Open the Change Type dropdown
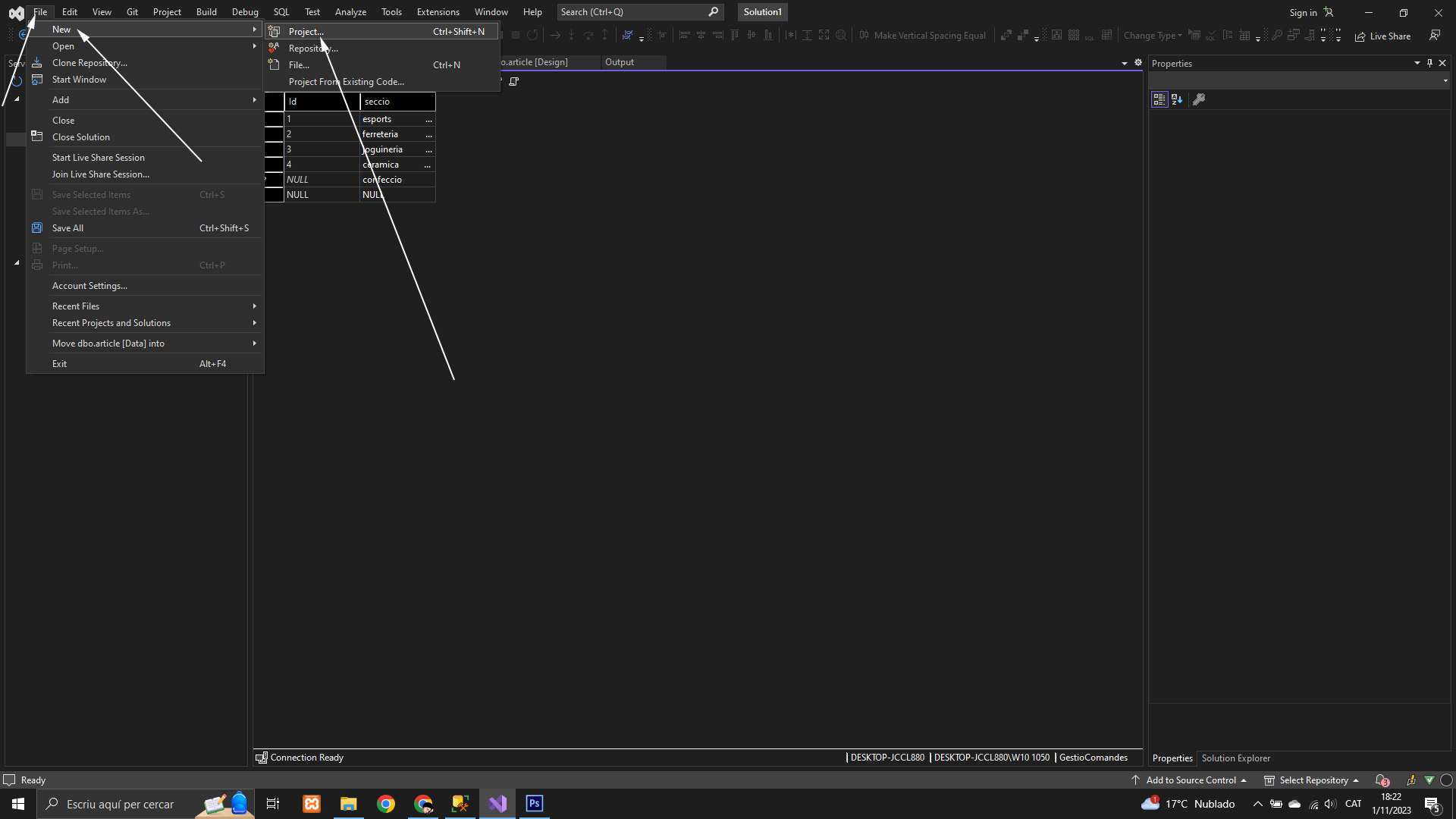This screenshot has height=819, width=1456. pyautogui.click(x=1153, y=35)
